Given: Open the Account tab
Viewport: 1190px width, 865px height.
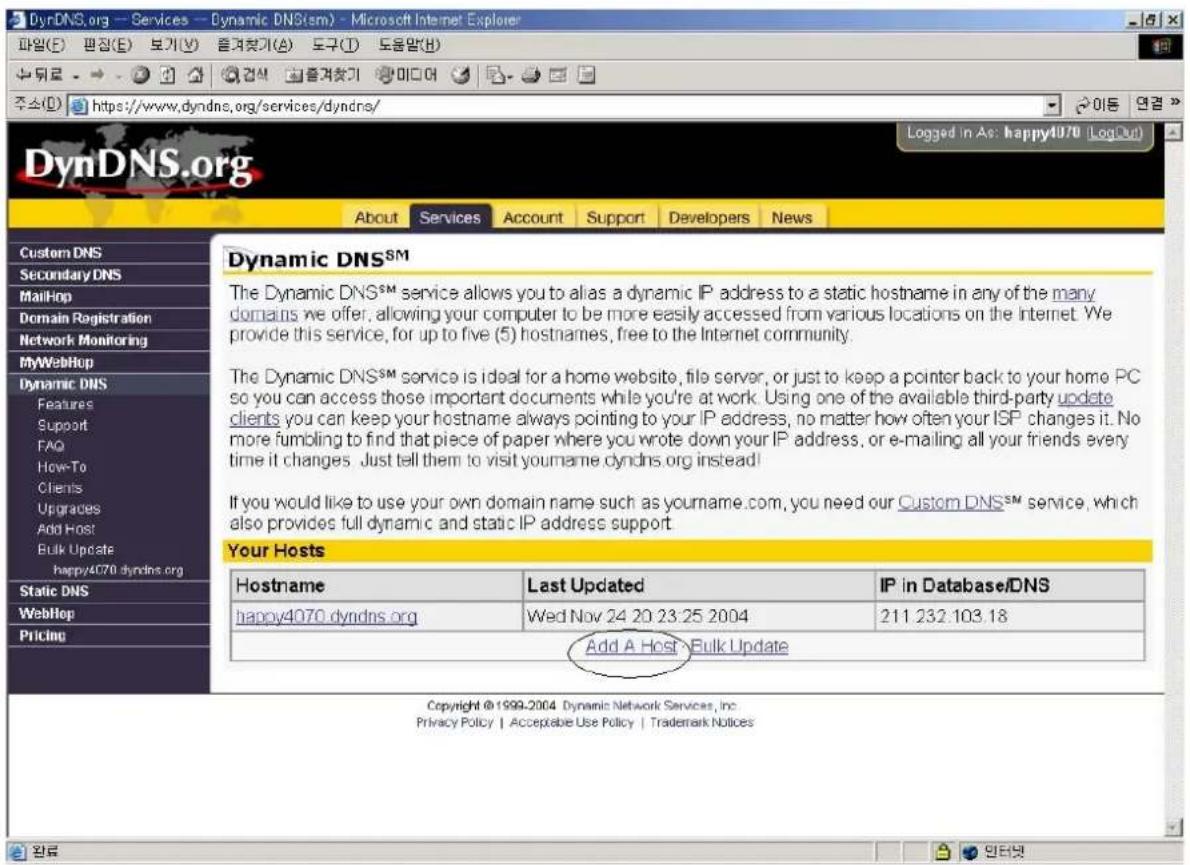Looking at the screenshot, I should 533,218.
